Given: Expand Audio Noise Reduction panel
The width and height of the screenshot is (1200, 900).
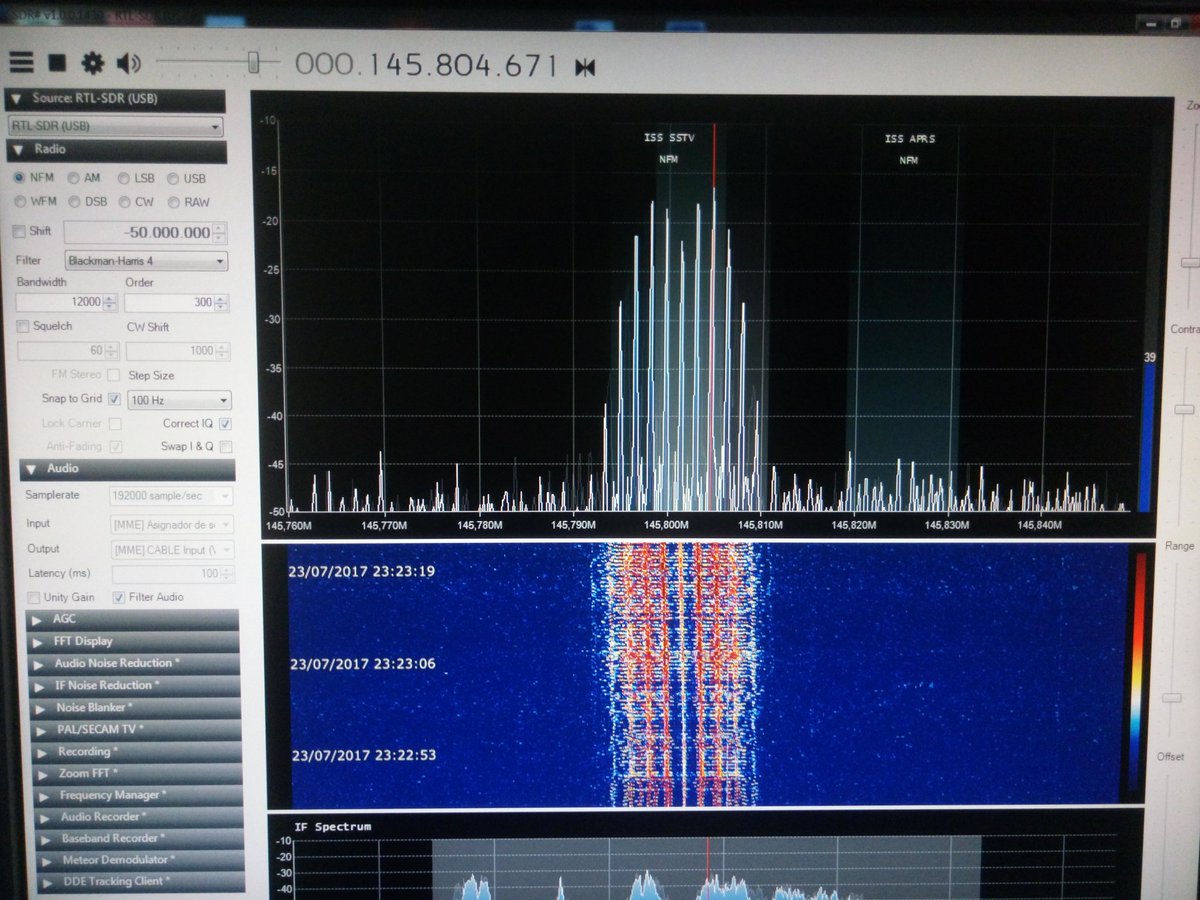Looking at the screenshot, I should pos(133,663).
